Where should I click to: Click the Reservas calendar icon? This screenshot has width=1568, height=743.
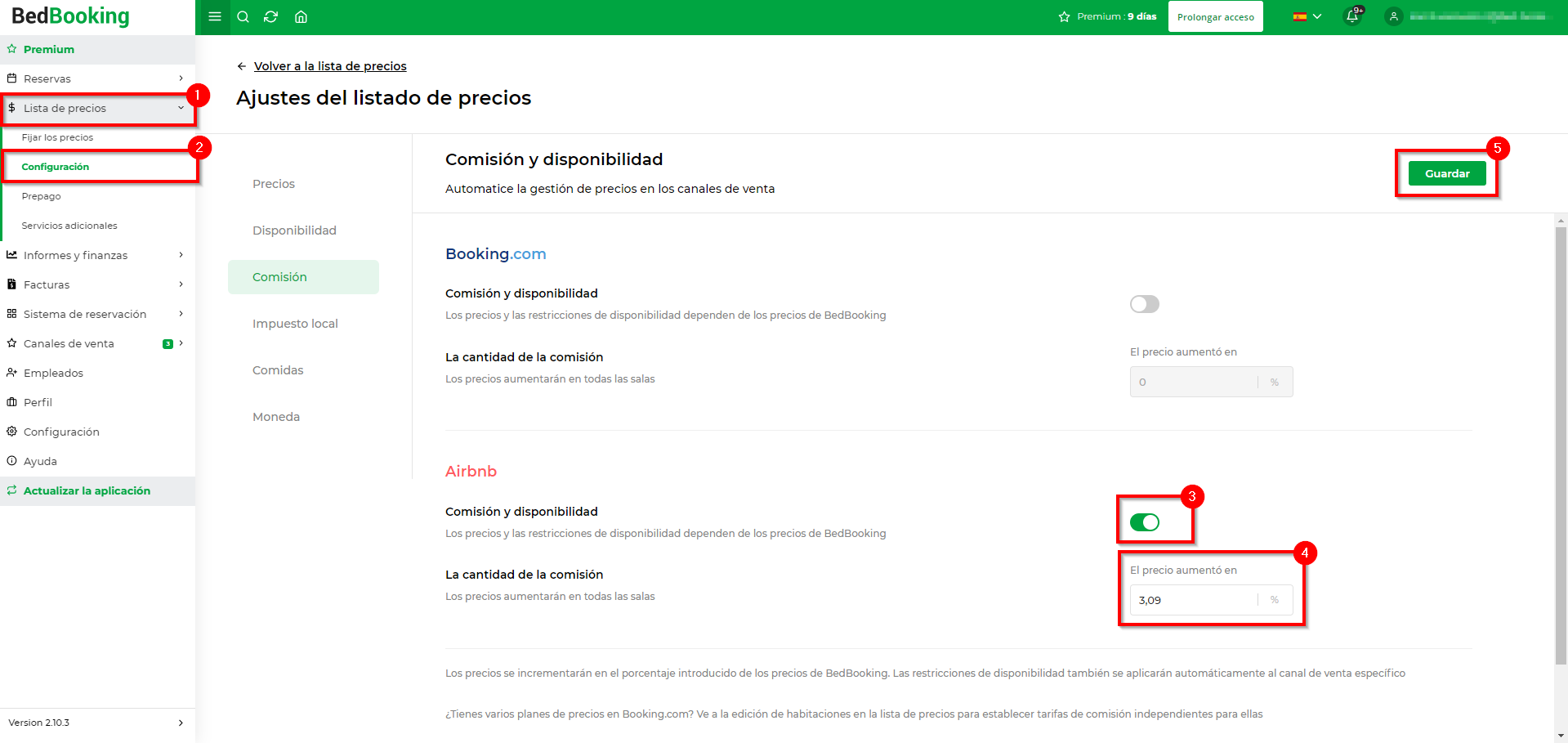[11, 78]
